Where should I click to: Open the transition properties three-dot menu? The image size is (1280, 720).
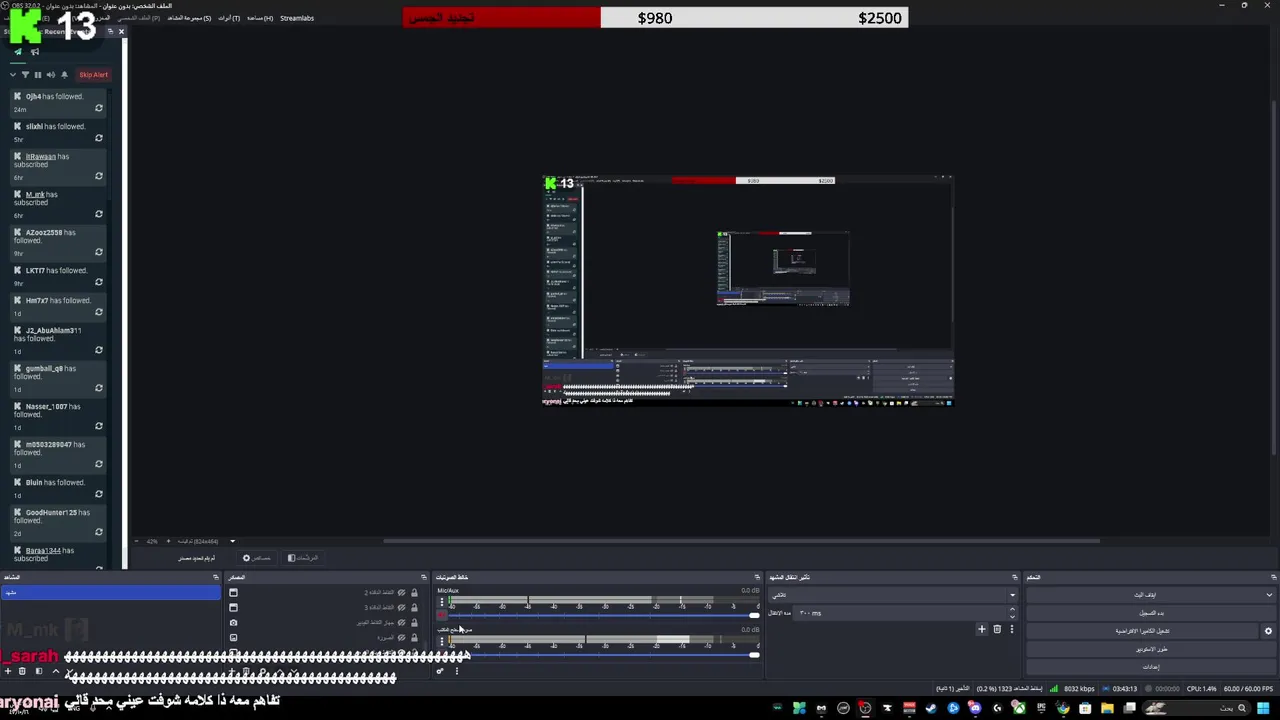click(x=1012, y=629)
